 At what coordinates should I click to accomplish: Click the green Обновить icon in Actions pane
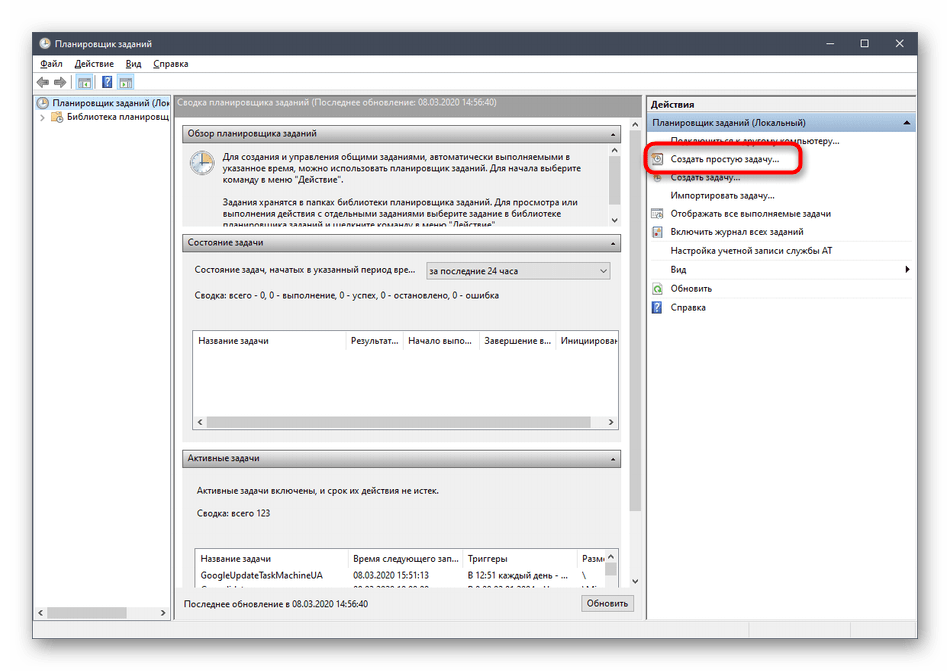tap(657, 289)
